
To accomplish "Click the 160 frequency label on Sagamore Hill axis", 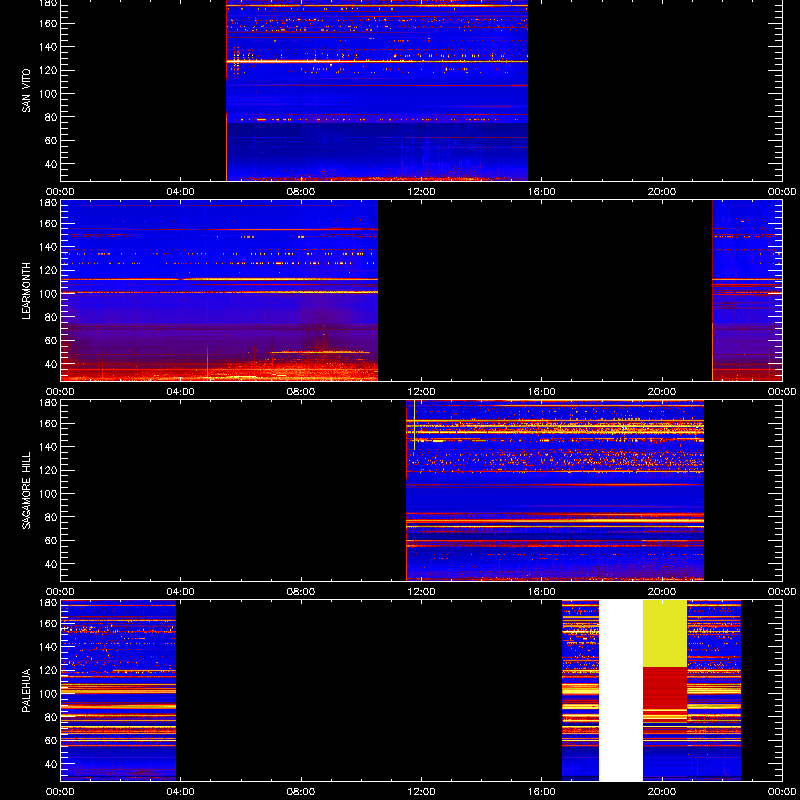I will [50, 423].
